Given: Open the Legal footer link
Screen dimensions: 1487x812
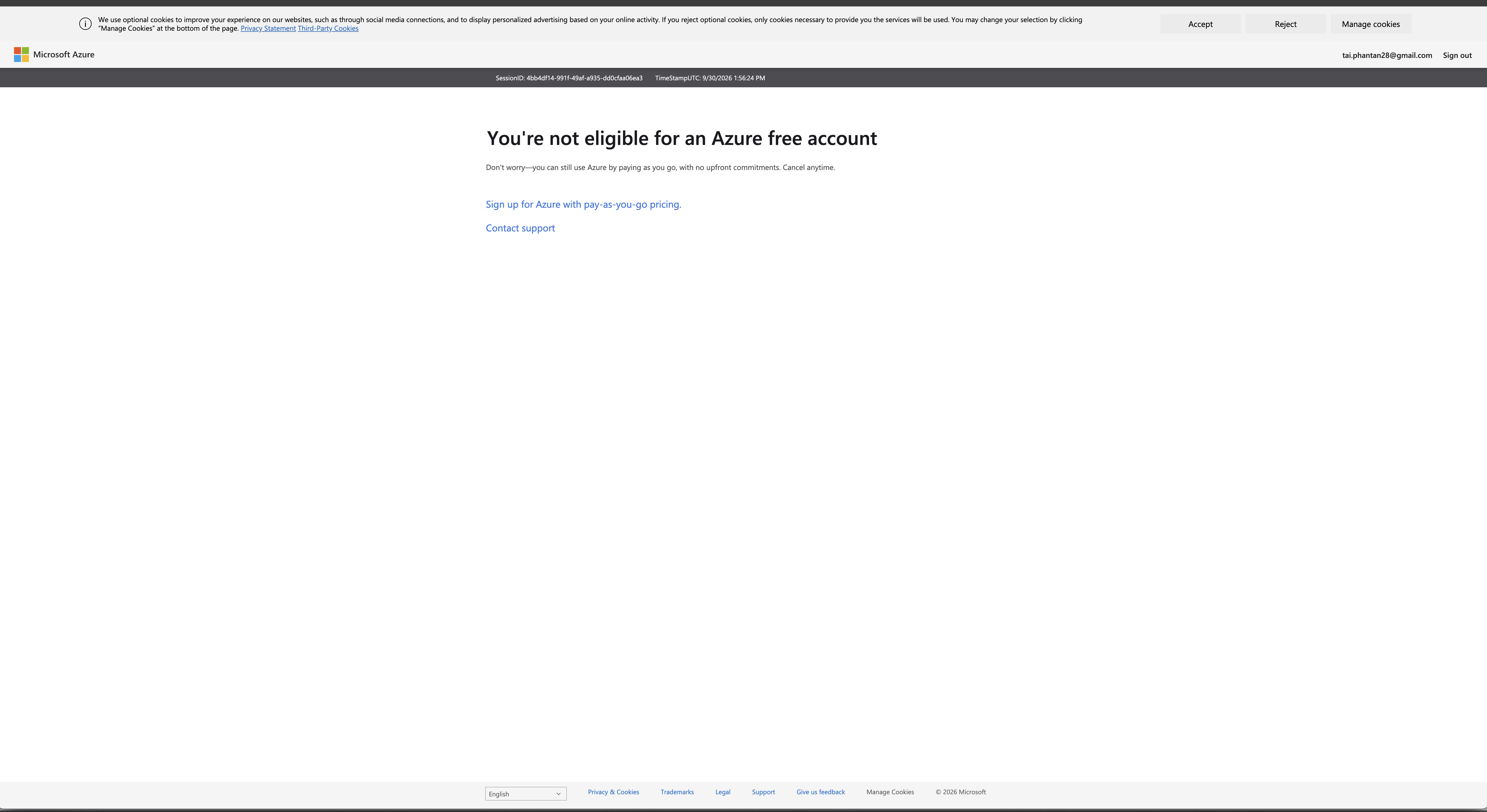Looking at the screenshot, I should [x=723, y=792].
